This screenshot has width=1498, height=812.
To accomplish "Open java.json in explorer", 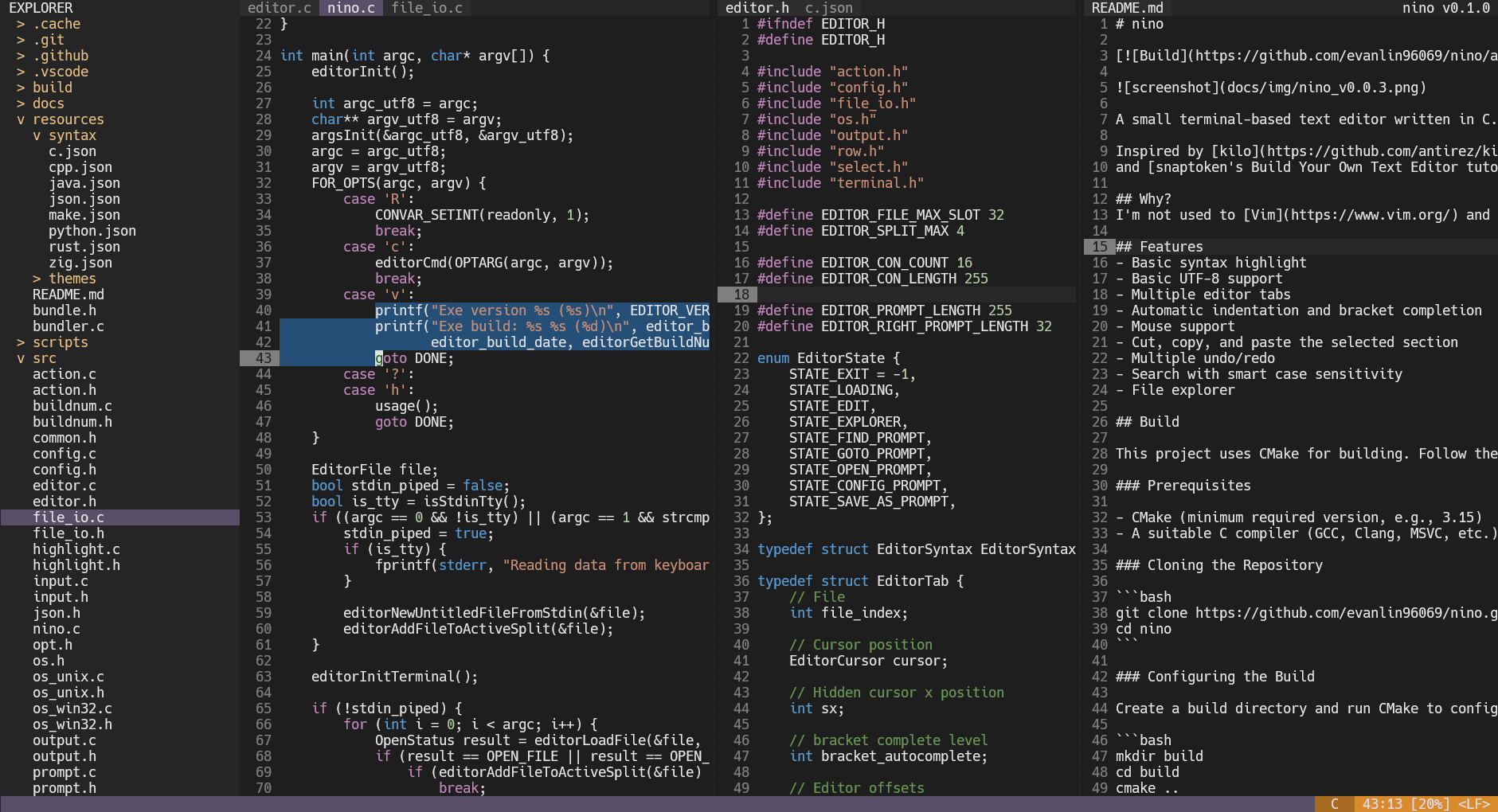I will [84, 183].
